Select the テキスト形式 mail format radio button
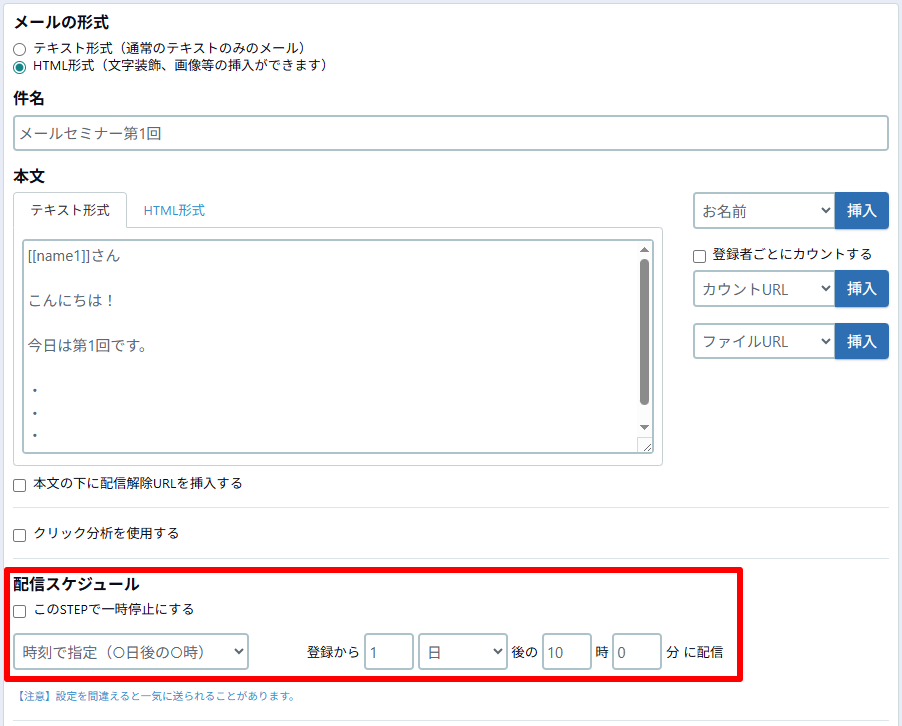This screenshot has height=726, width=902. point(20,49)
